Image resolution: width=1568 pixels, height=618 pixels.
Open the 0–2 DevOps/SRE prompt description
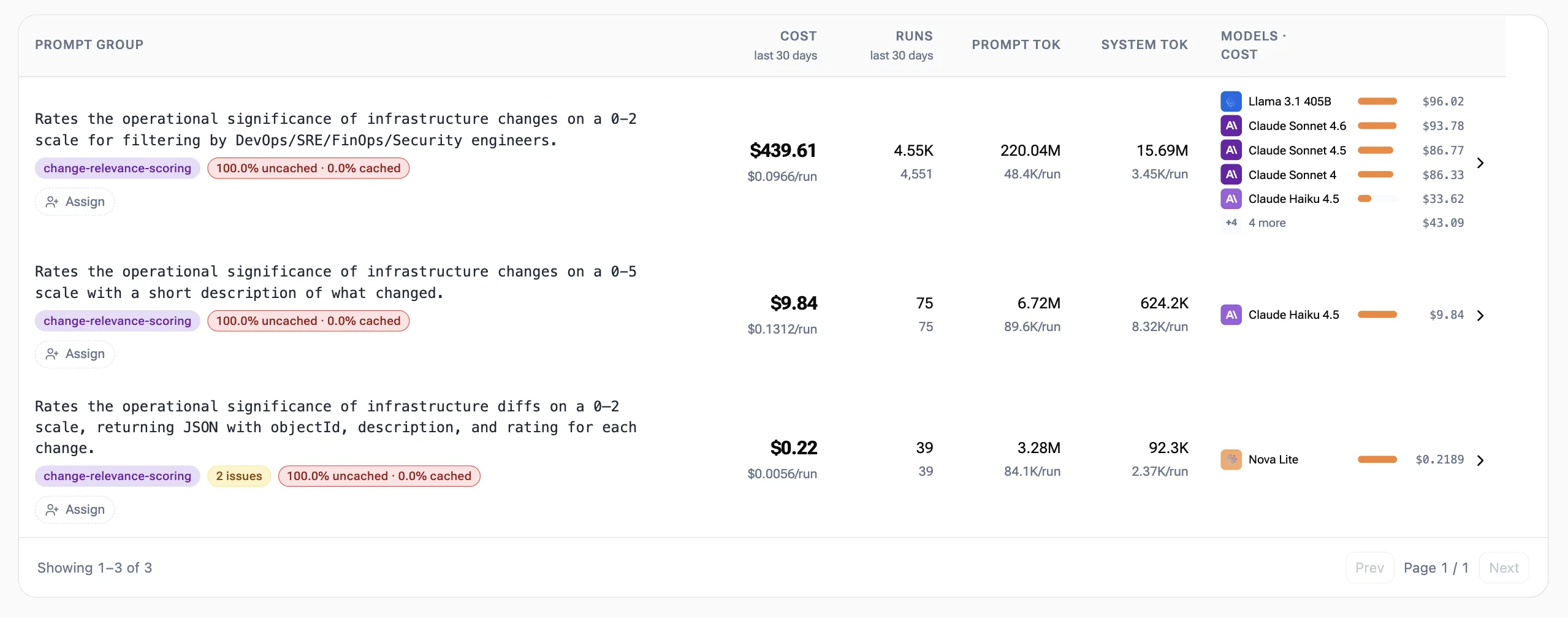336,129
